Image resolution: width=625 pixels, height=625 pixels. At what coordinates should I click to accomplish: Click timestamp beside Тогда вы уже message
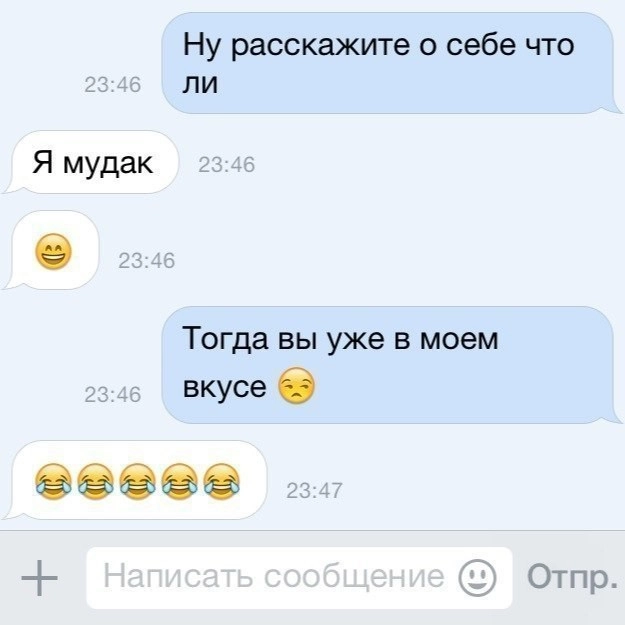pyautogui.click(x=113, y=395)
